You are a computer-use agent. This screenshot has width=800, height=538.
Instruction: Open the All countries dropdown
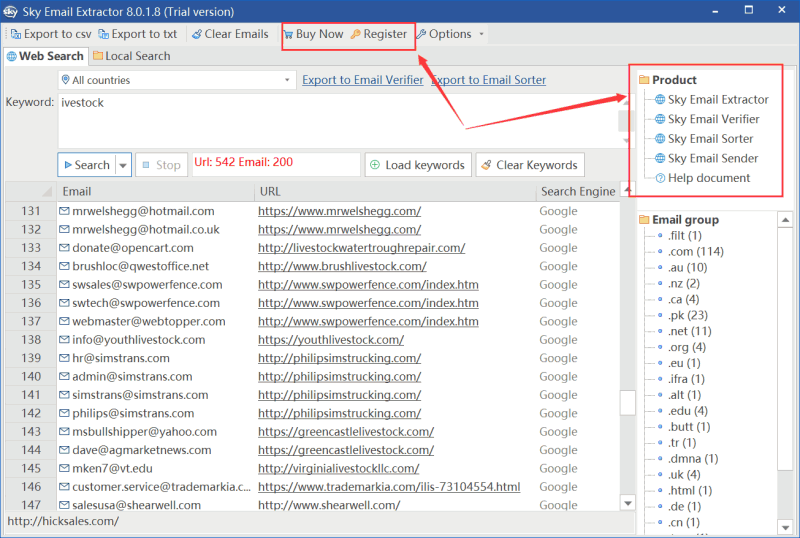point(177,80)
